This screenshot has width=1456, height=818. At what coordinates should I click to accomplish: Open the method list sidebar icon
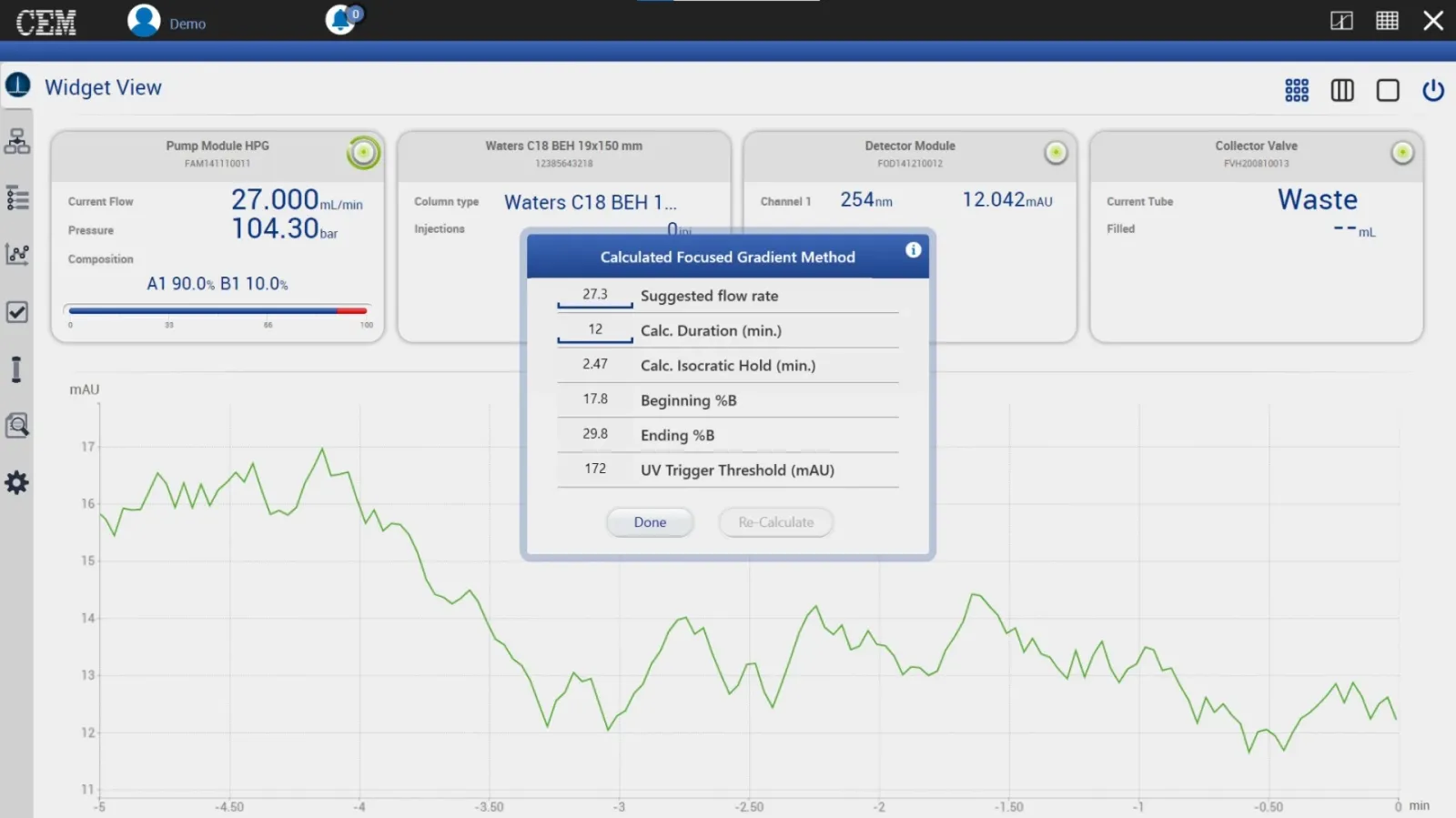[17, 198]
